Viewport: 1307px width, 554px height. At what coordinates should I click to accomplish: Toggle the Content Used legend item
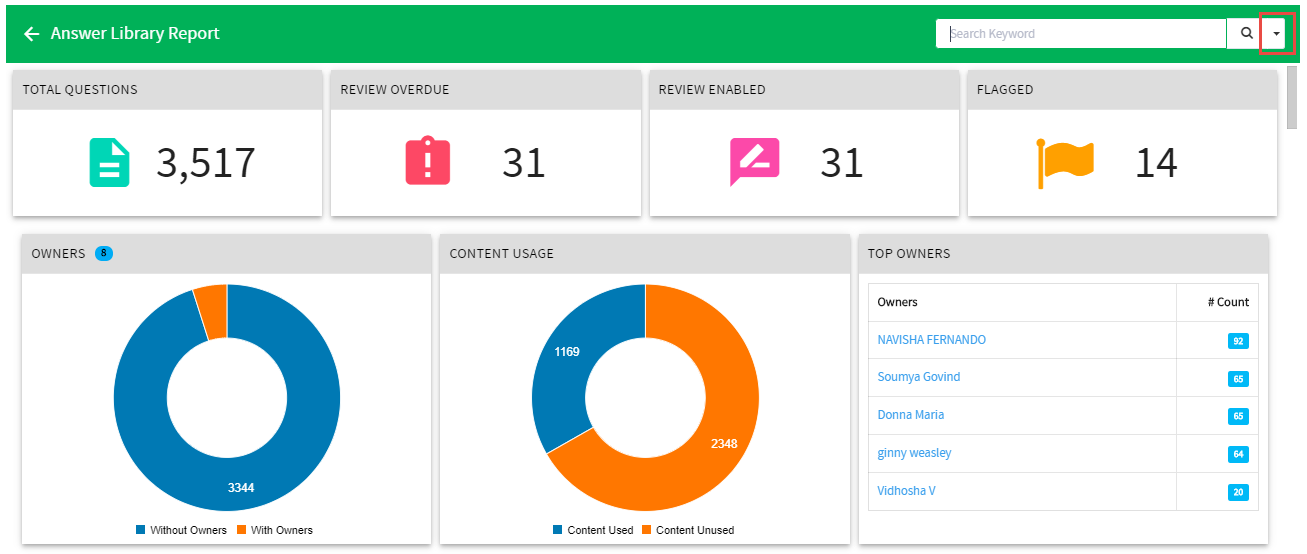coord(593,530)
